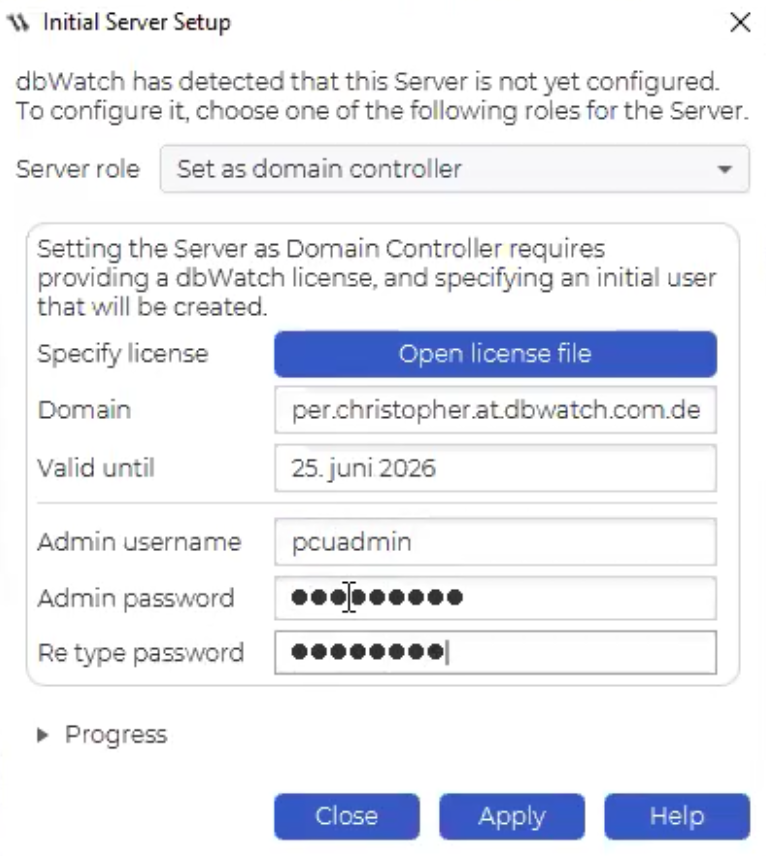Open Help for server setup
Image resolution: width=766 pixels, height=856 pixels.
click(677, 816)
